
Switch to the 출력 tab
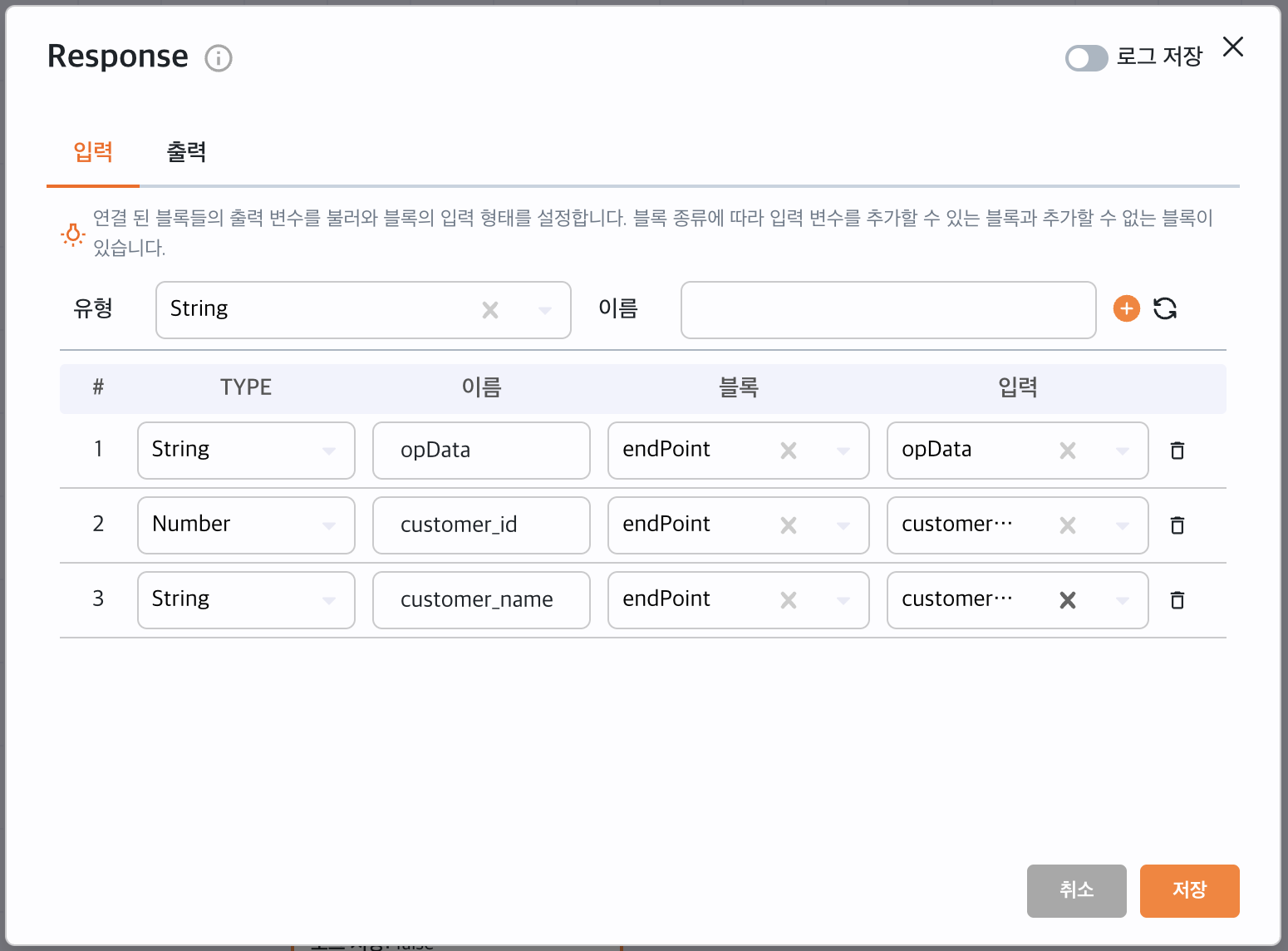point(186,152)
